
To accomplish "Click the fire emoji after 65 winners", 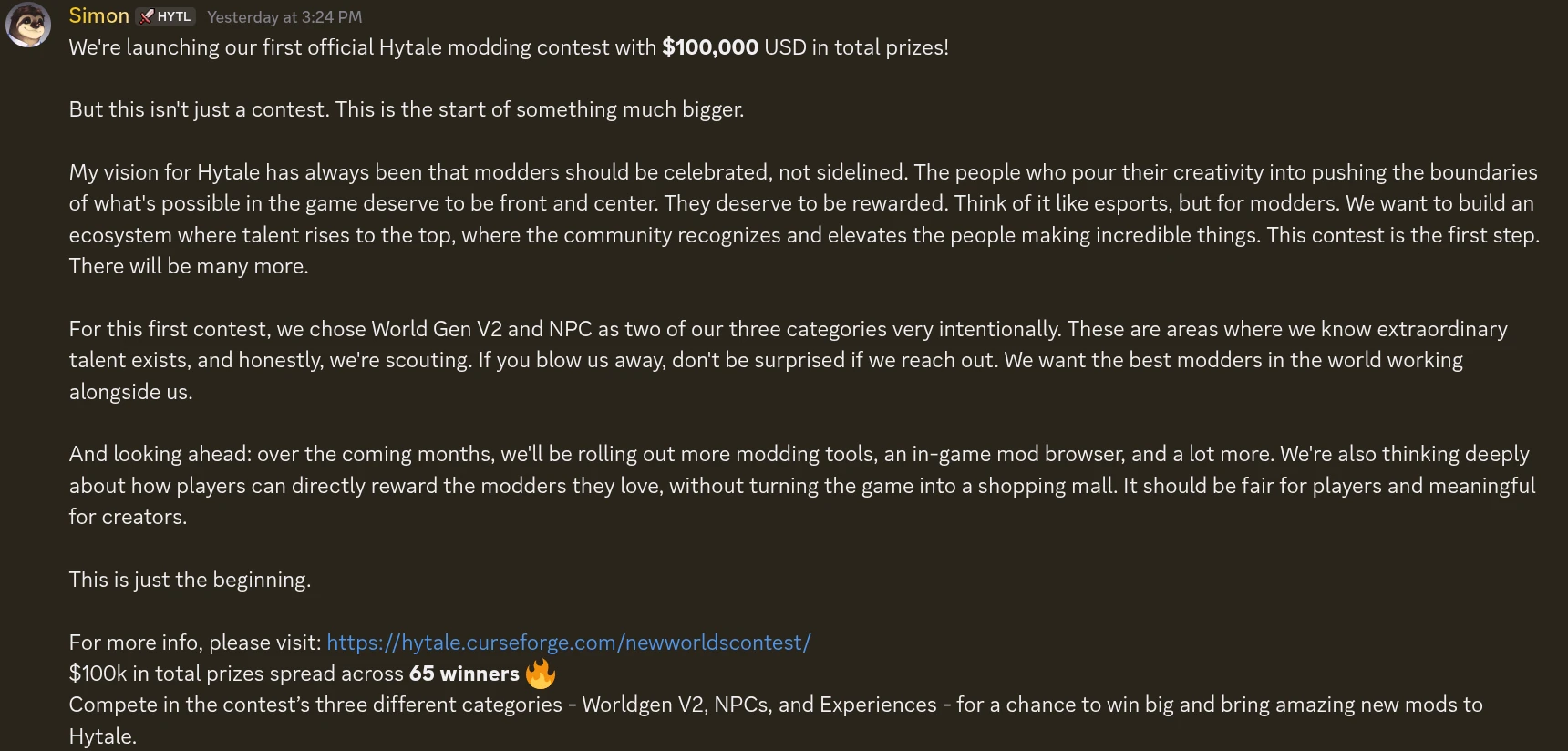I will point(542,674).
